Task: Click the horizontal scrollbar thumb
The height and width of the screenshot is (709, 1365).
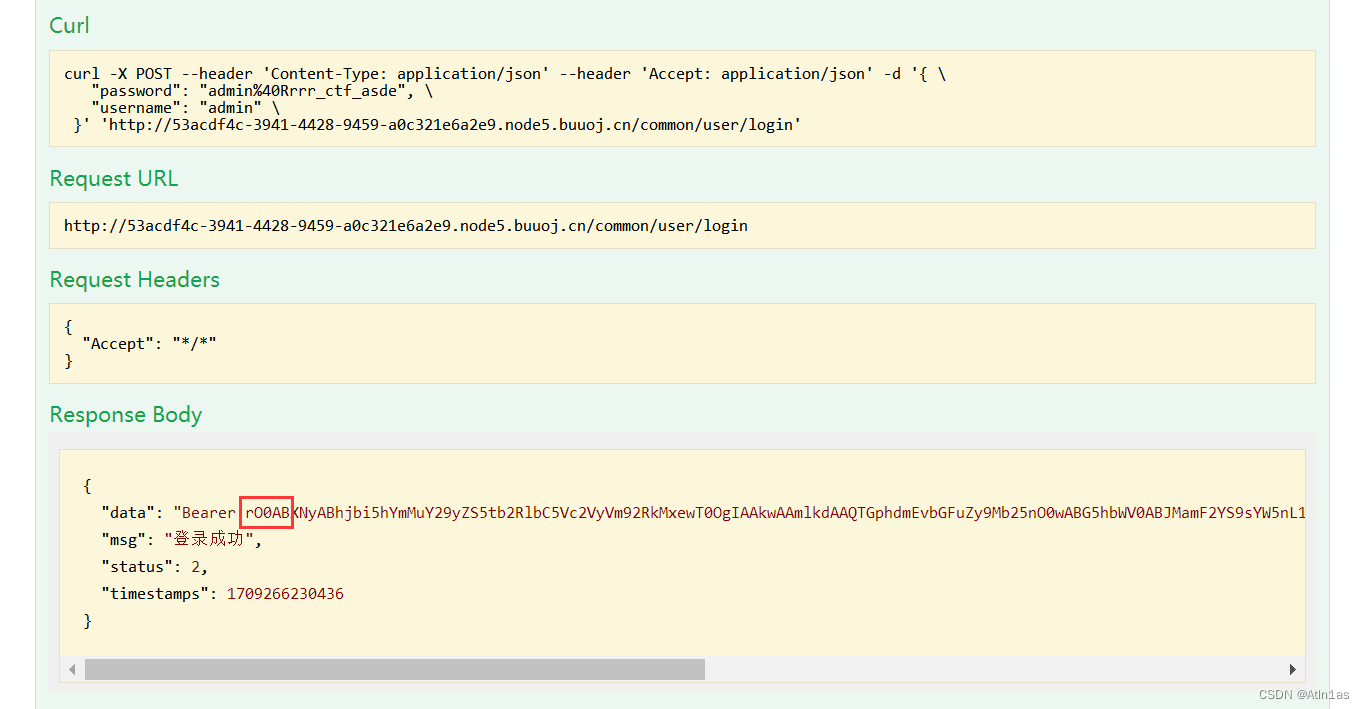Action: pos(394,669)
